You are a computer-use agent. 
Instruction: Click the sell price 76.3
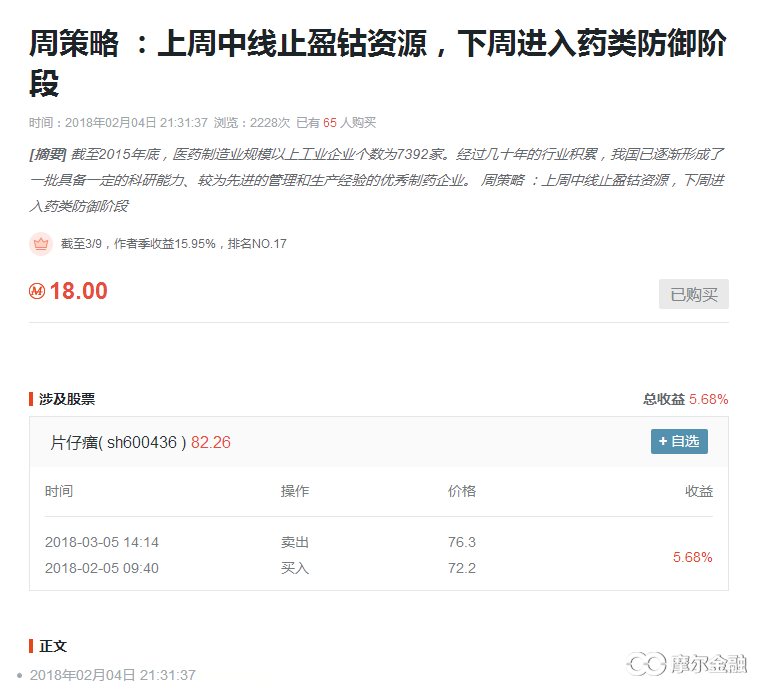pyautogui.click(x=462, y=542)
